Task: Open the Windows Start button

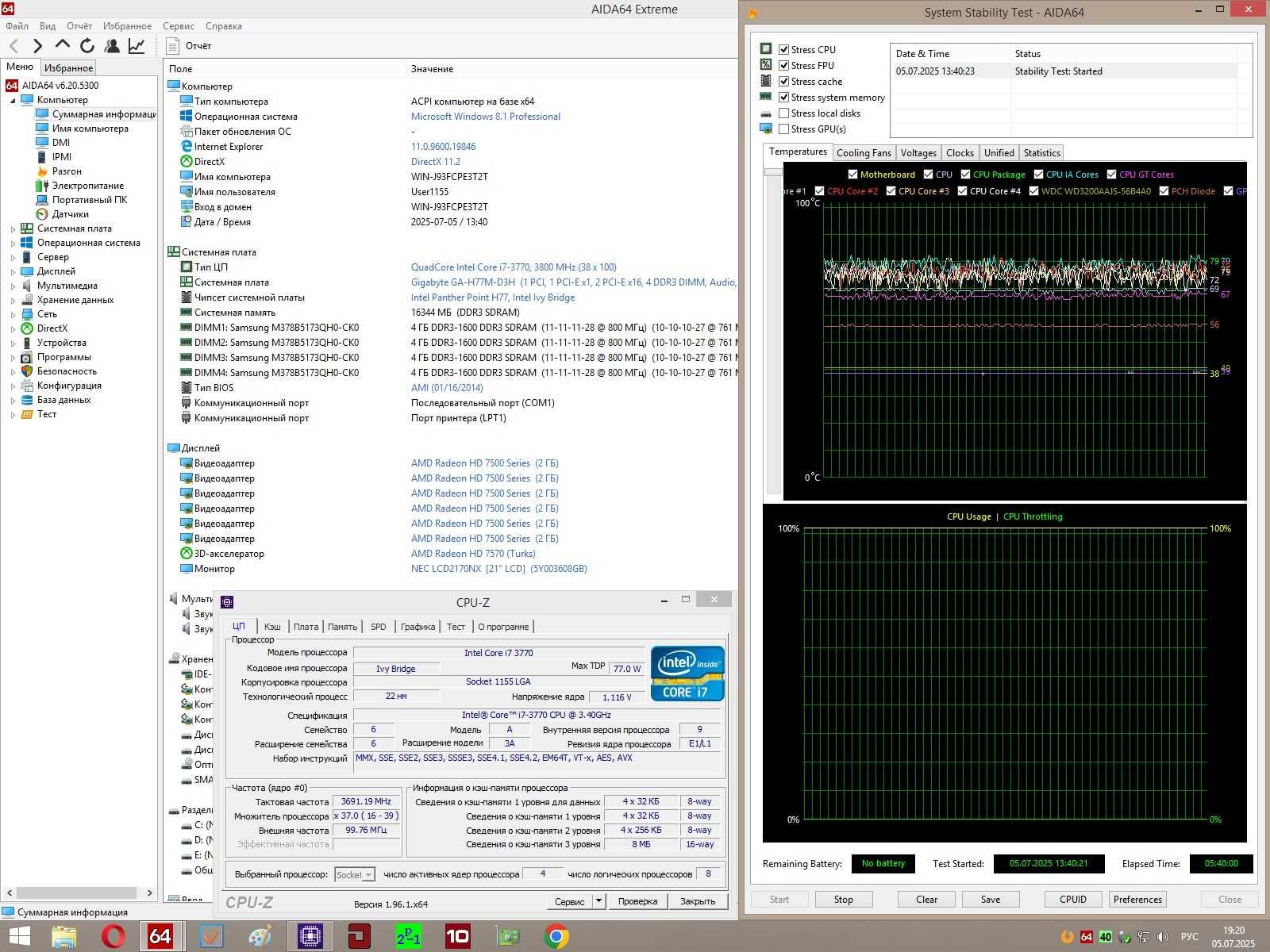Action: (19, 936)
